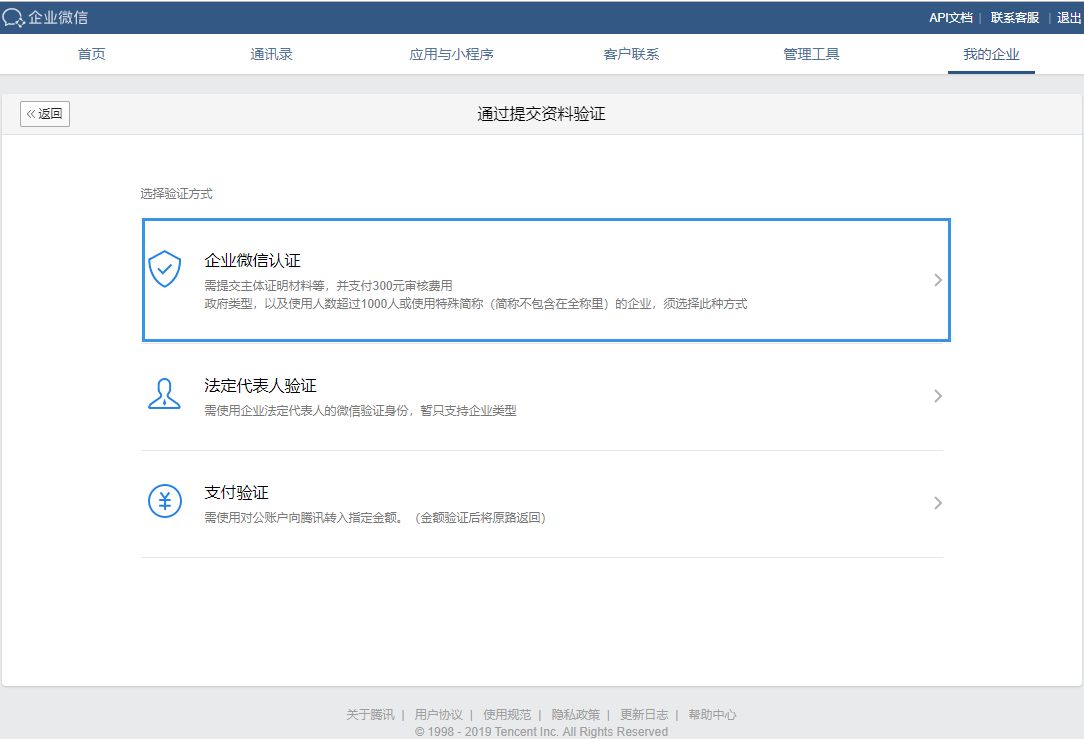The width and height of the screenshot is (1084, 739).
Task: Switch to the 客户联系 tab
Action: [x=631, y=54]
